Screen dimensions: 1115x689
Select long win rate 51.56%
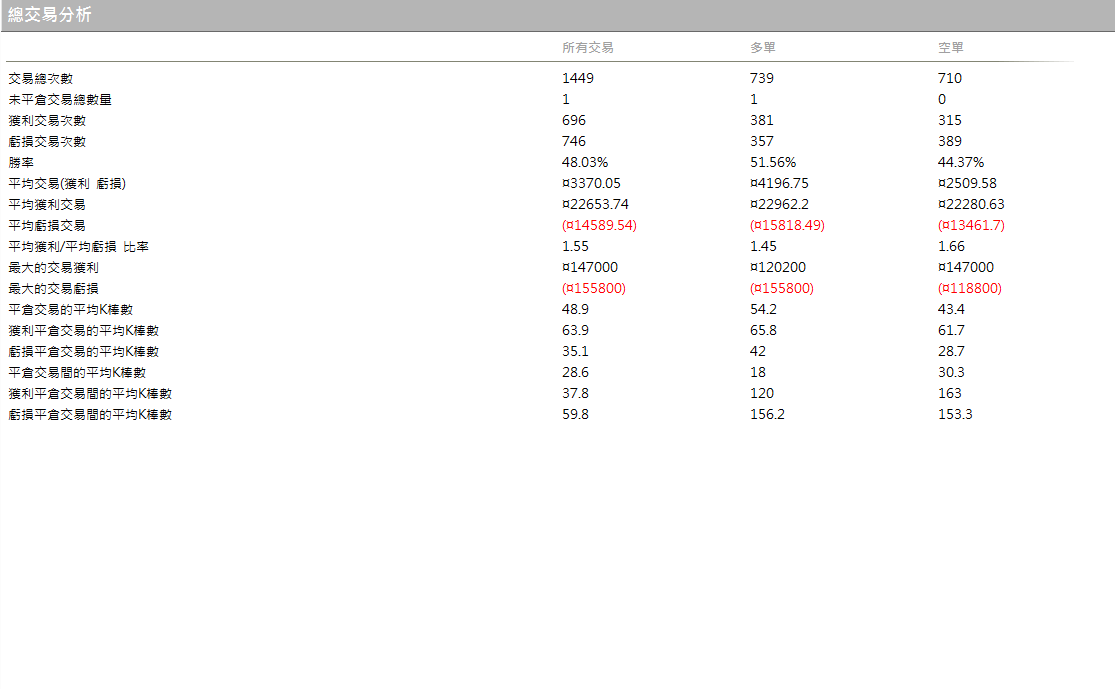click(x=773, y=162)
